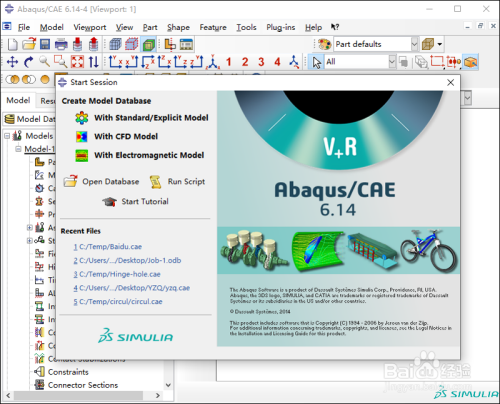Click the Connector Sections tree icon

[40, 385]
